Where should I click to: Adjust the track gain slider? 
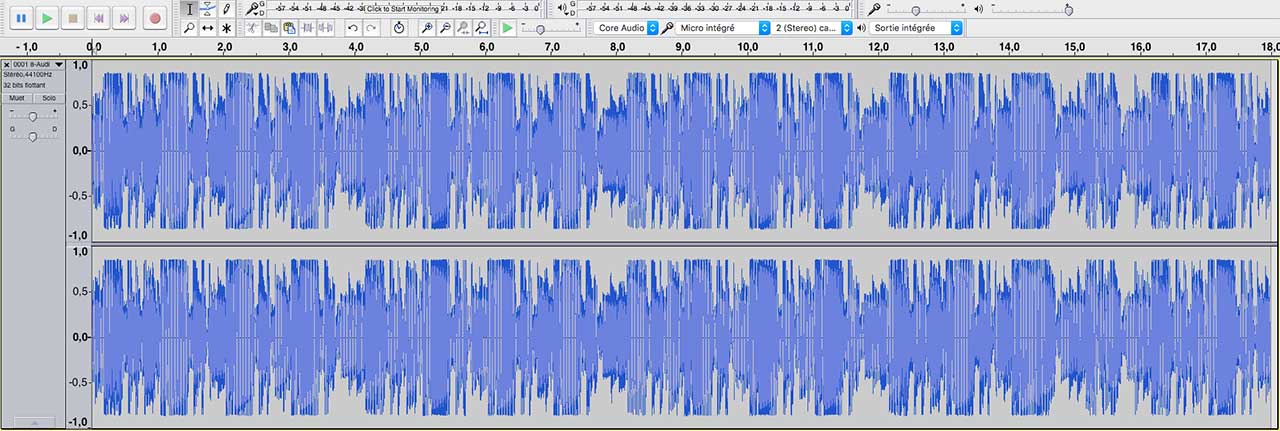(33, 117)
